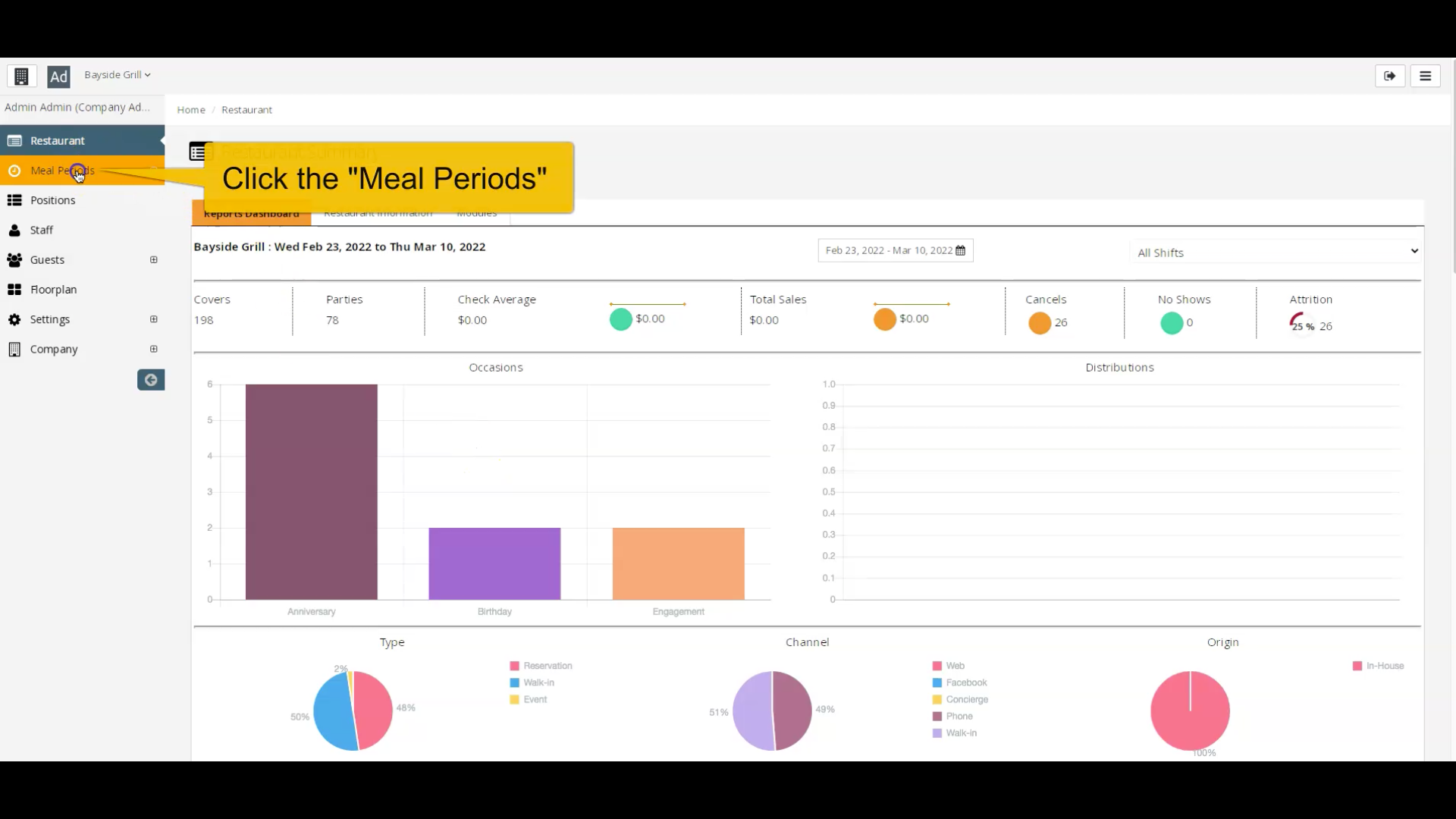Open Floorplan in the sidebar
1456x819 pixels.
[x=82, y=290]
